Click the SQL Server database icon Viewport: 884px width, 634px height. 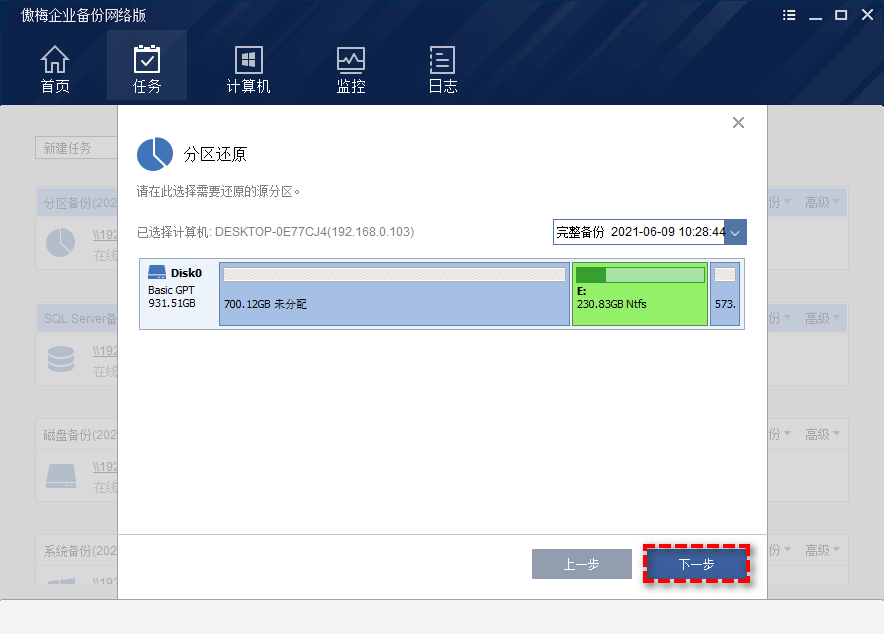tap(61, 356)
